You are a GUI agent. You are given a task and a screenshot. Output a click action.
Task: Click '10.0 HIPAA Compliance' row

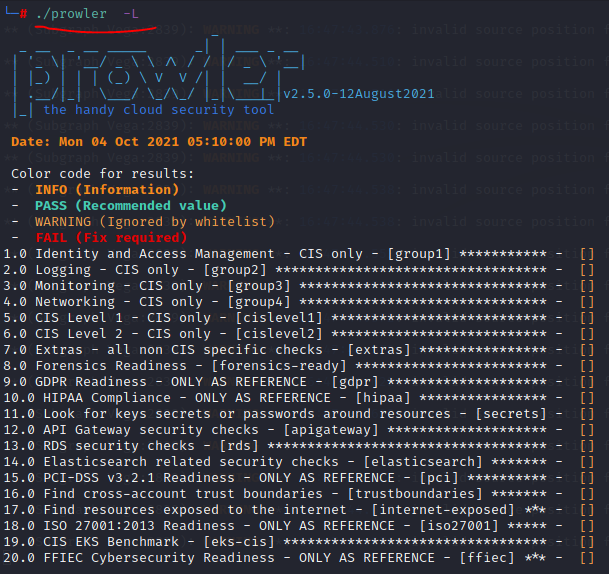[299, 397]
